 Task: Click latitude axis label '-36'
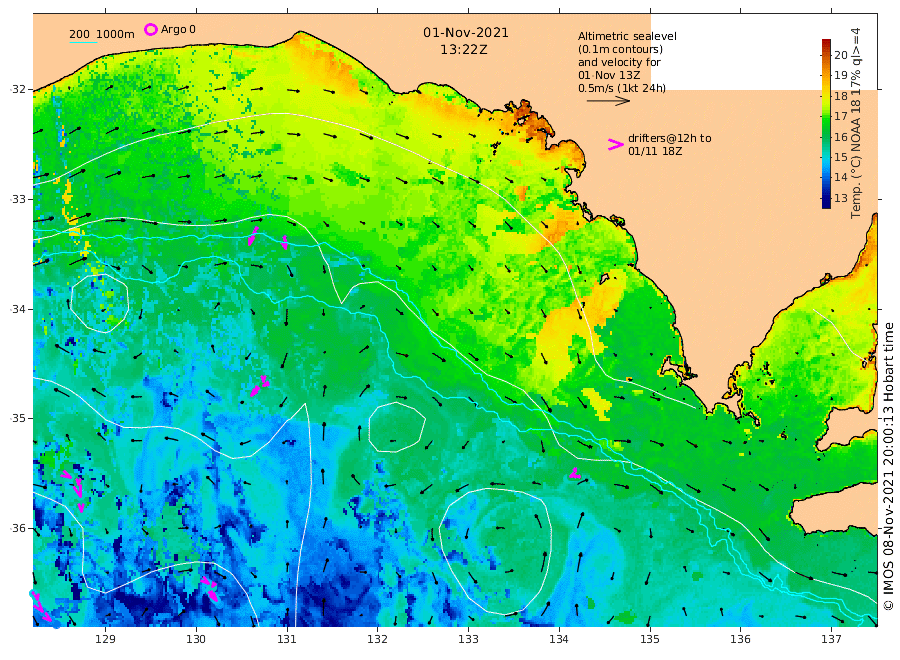click(x=18, y=528)
